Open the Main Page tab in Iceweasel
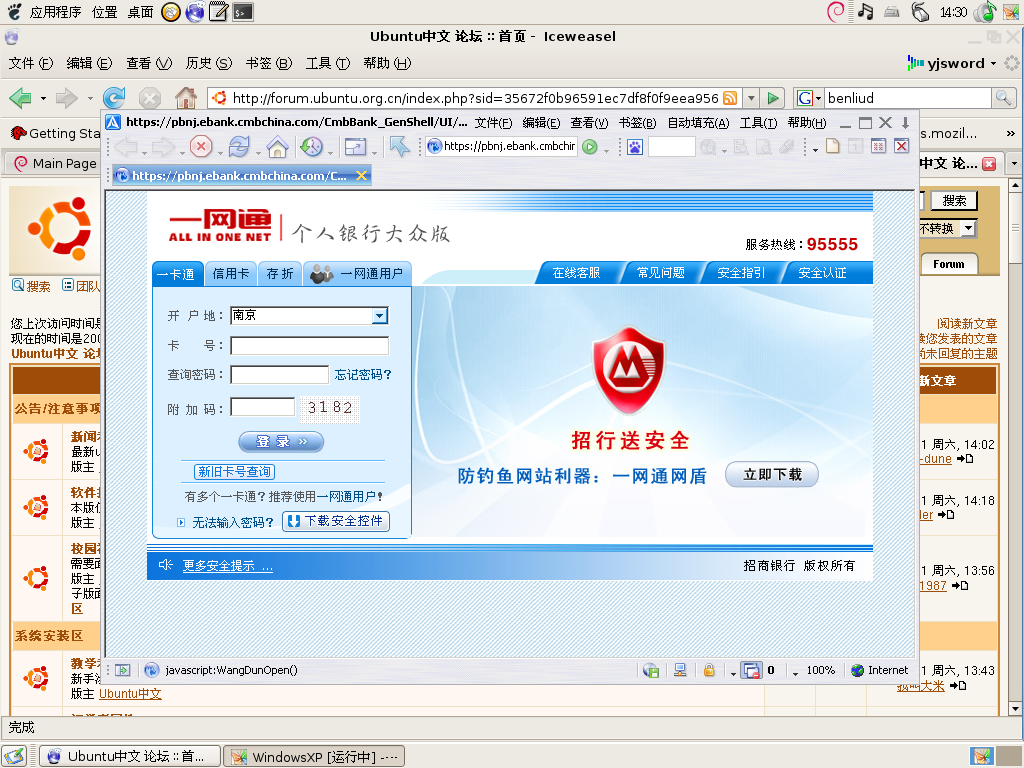Image resolution: width=1024 pixels, height=768 pixels. (x=54, y=163)
